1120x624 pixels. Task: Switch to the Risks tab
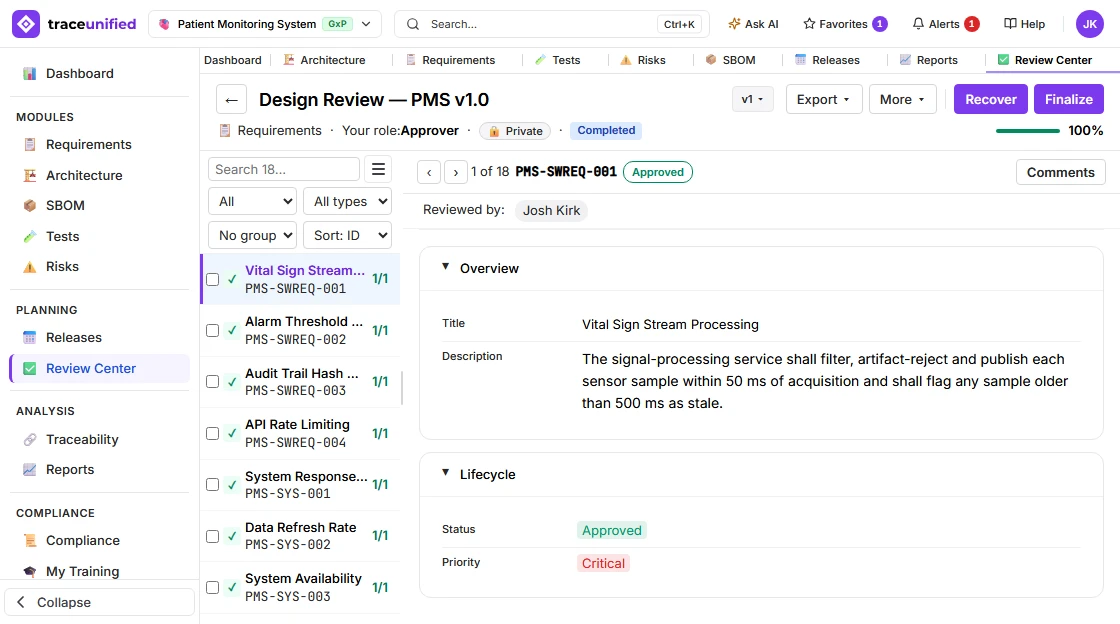click(x=643, y=60)
